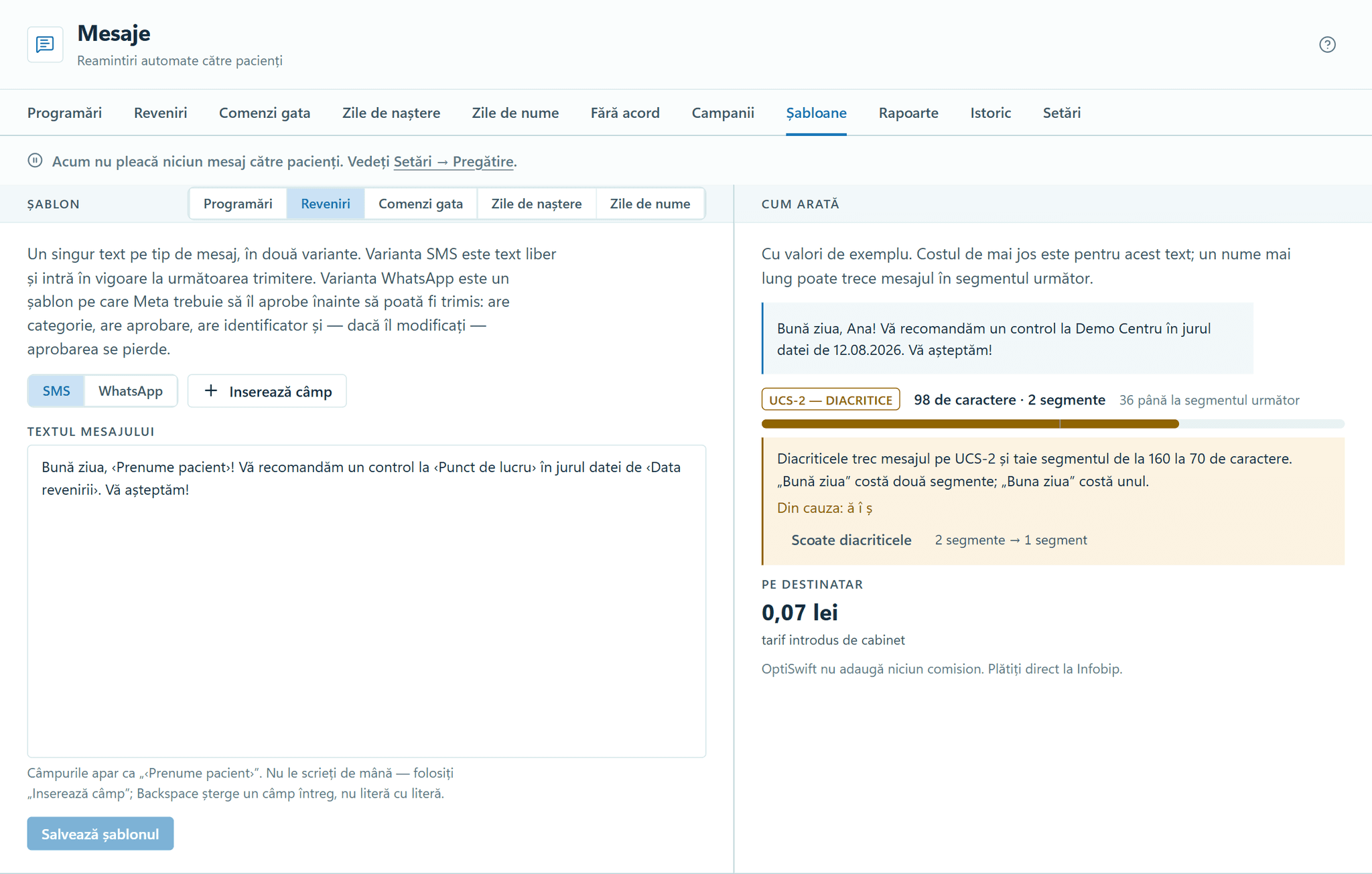Click the segment usage progress bar
This screenshot has width=1372, height=874.
1052,423
